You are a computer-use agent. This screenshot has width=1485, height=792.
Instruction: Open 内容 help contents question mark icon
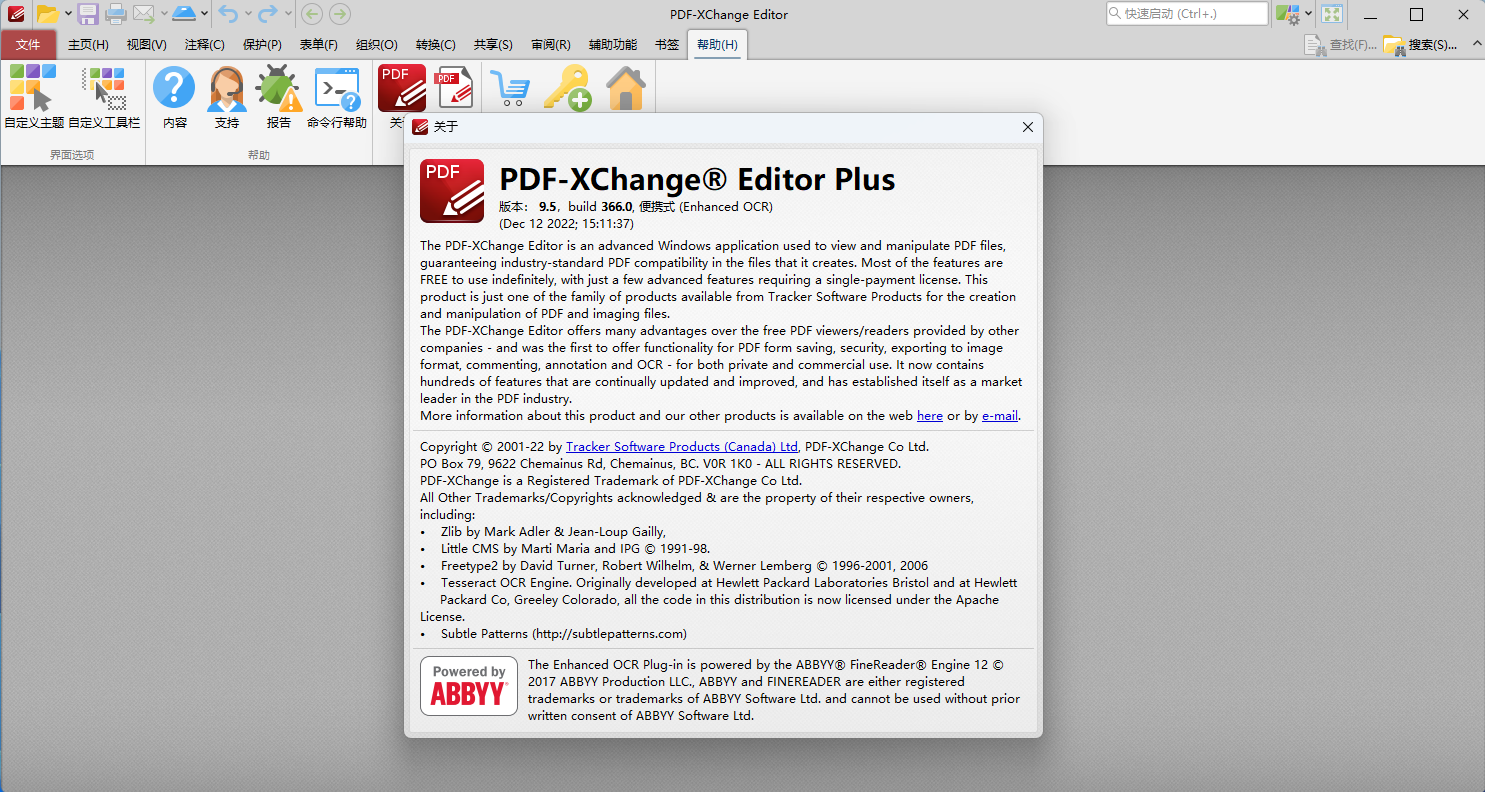175,97
